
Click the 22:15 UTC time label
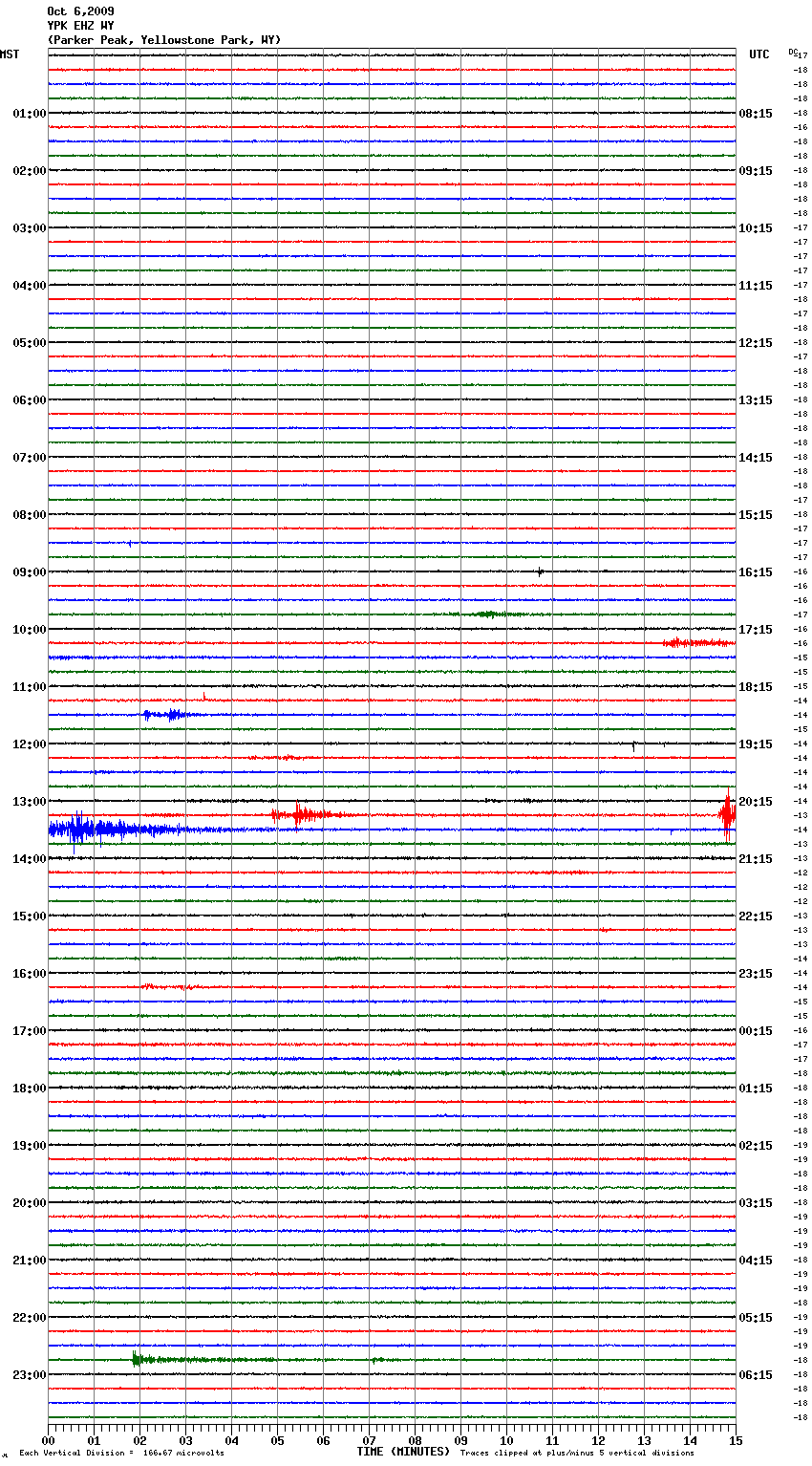point(756,916)
